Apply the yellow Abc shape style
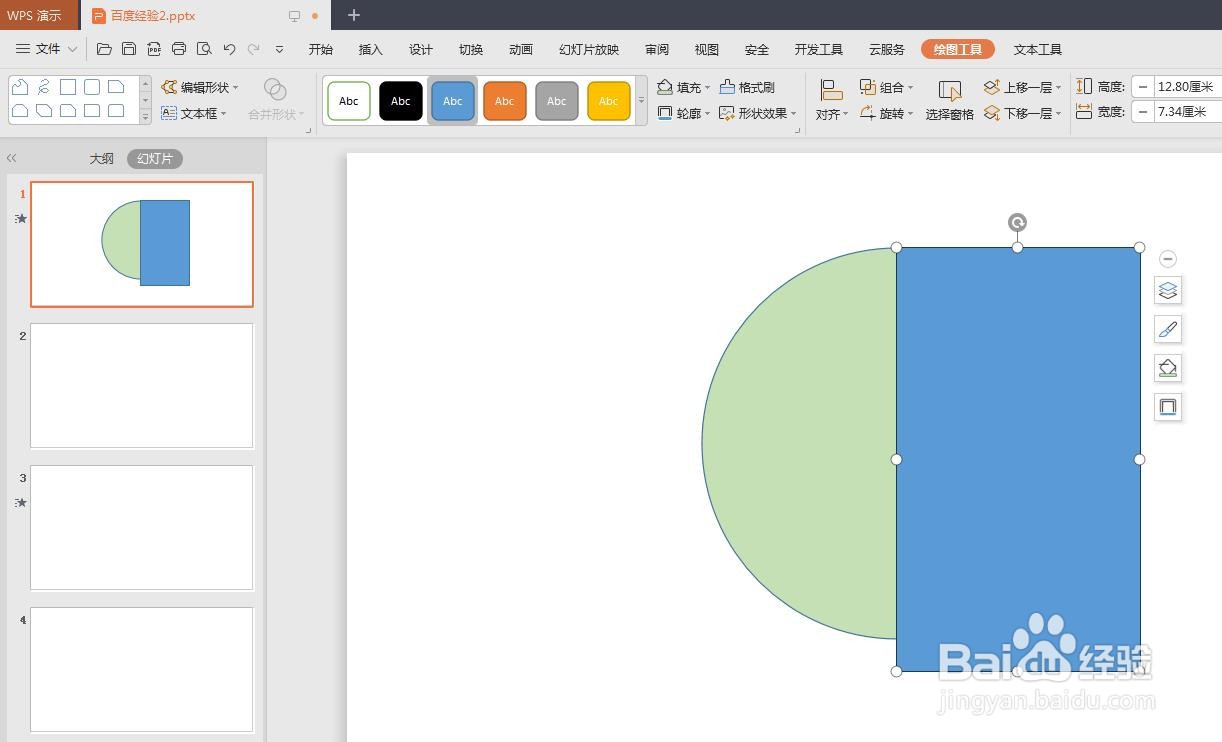Screen dimensions: 1222x742 click(x=609, y=101)
